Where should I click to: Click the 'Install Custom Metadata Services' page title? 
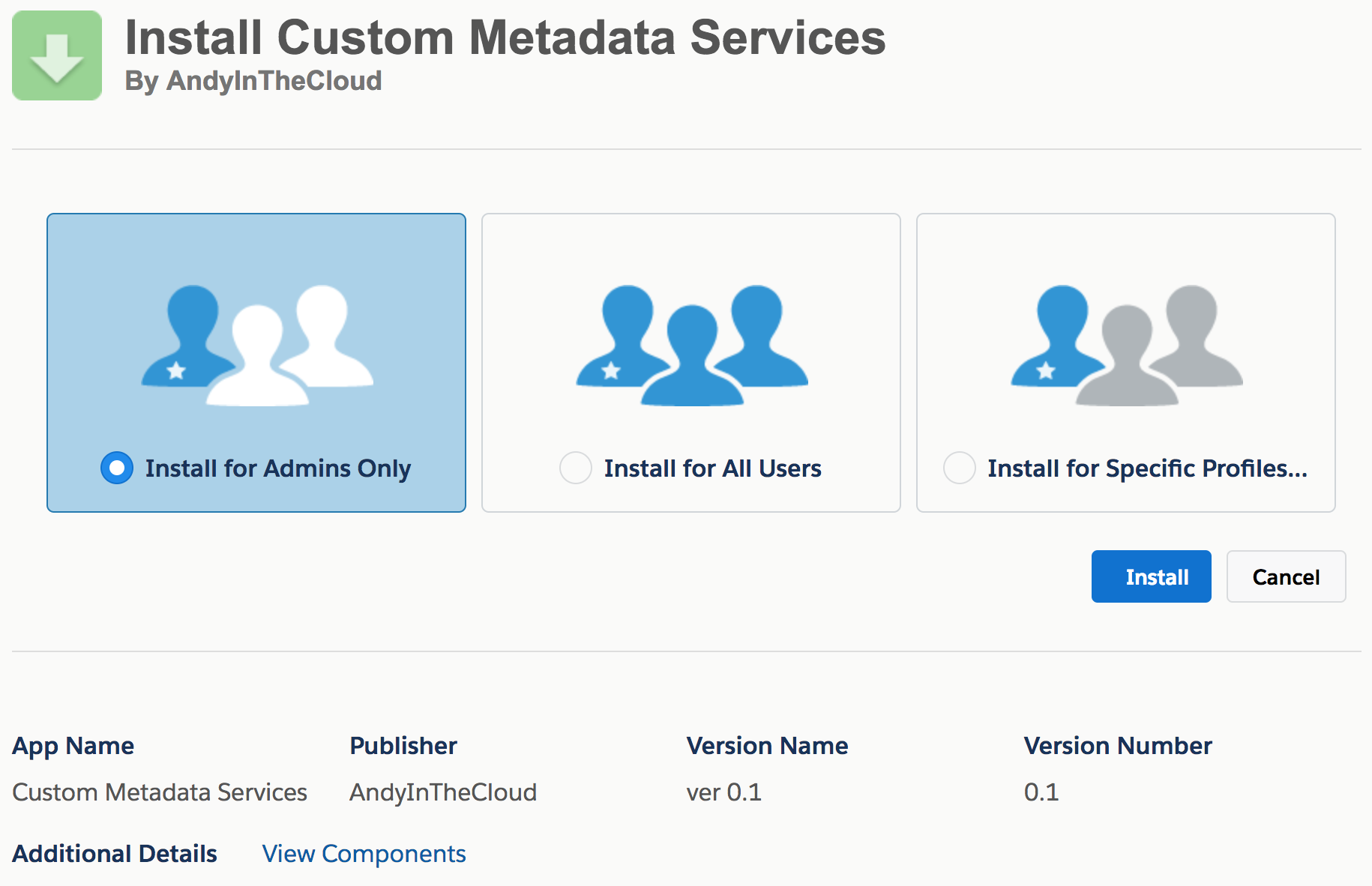pos(505,37)
